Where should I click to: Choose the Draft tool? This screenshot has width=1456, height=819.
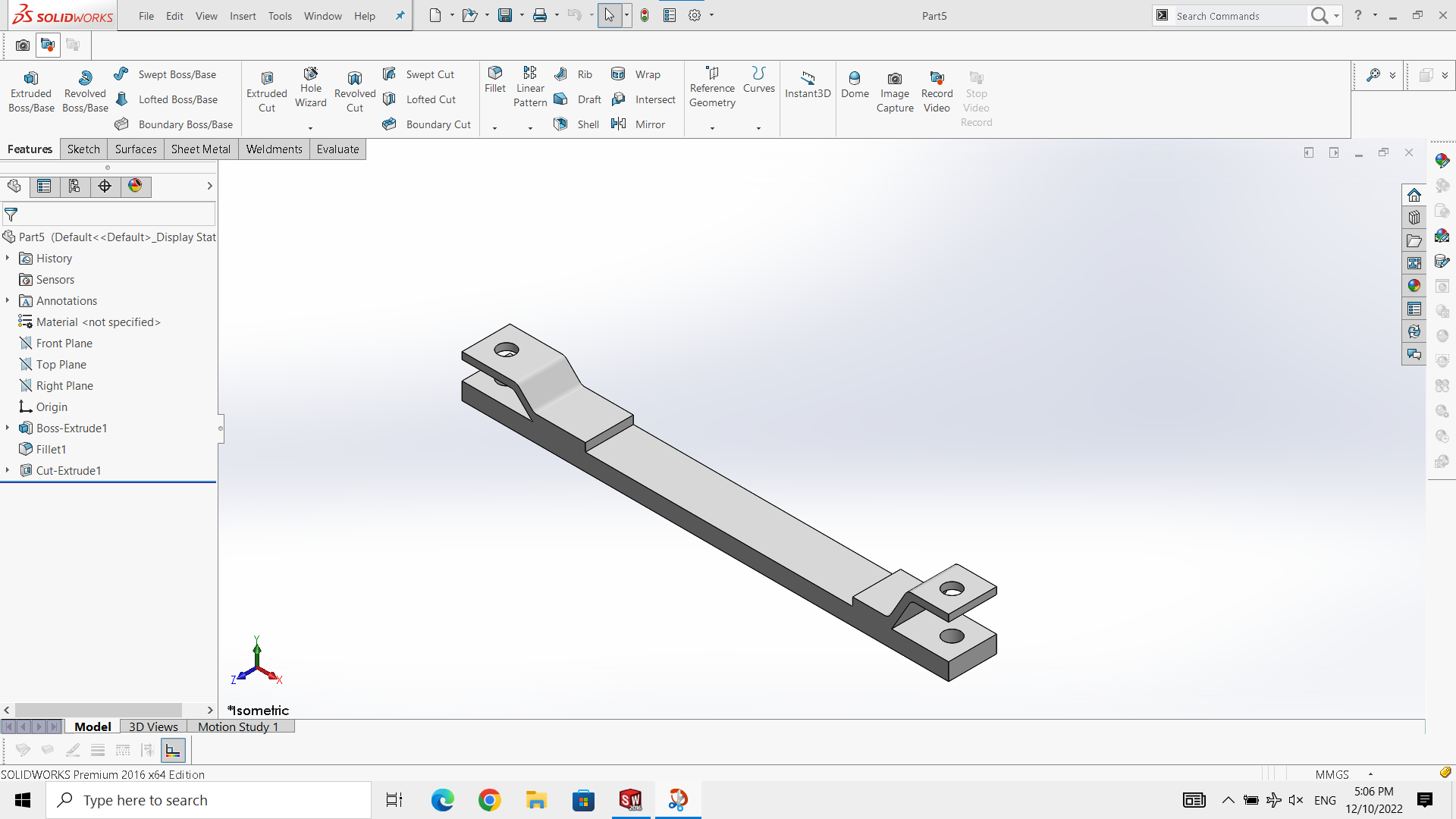point(577,99)
